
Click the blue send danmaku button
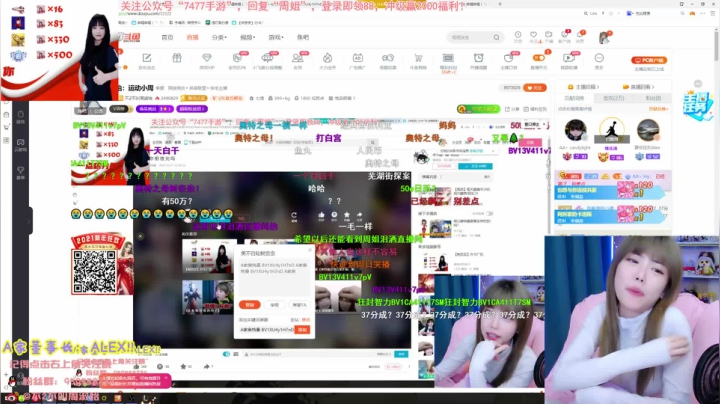[401, 354]
